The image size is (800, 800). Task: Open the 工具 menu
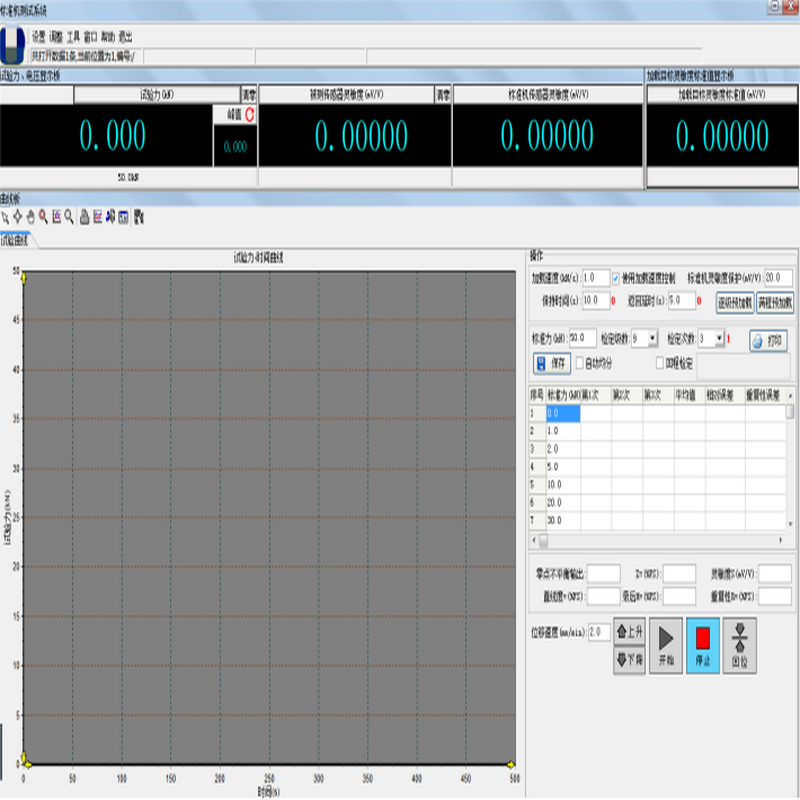(x=73, y=35)
